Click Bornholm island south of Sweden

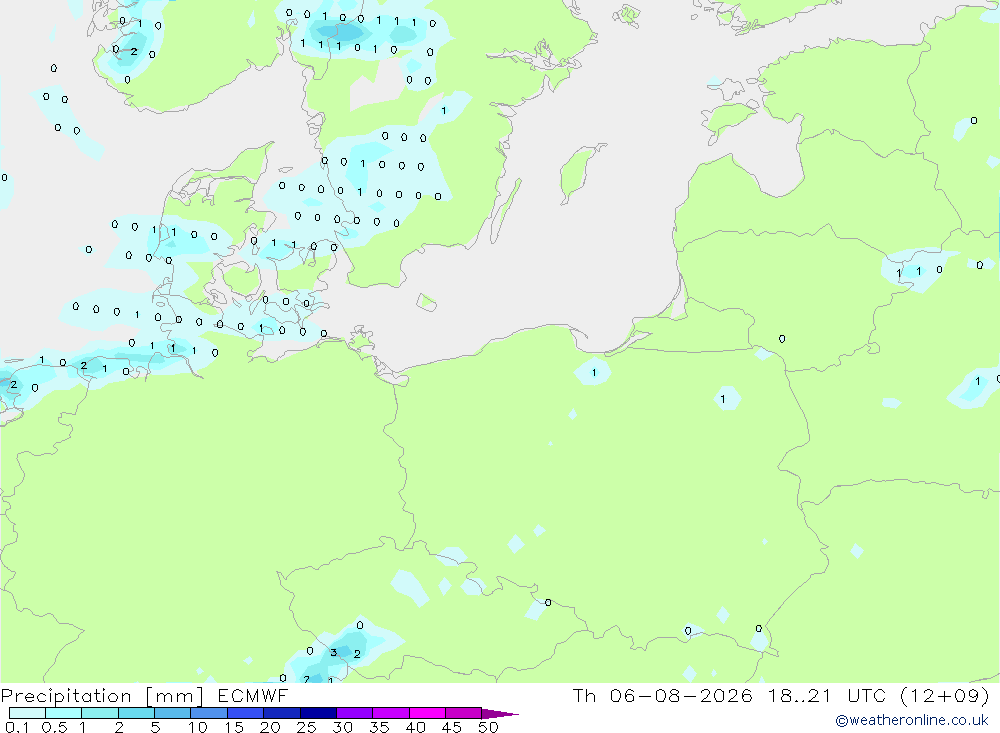point(427,302)
